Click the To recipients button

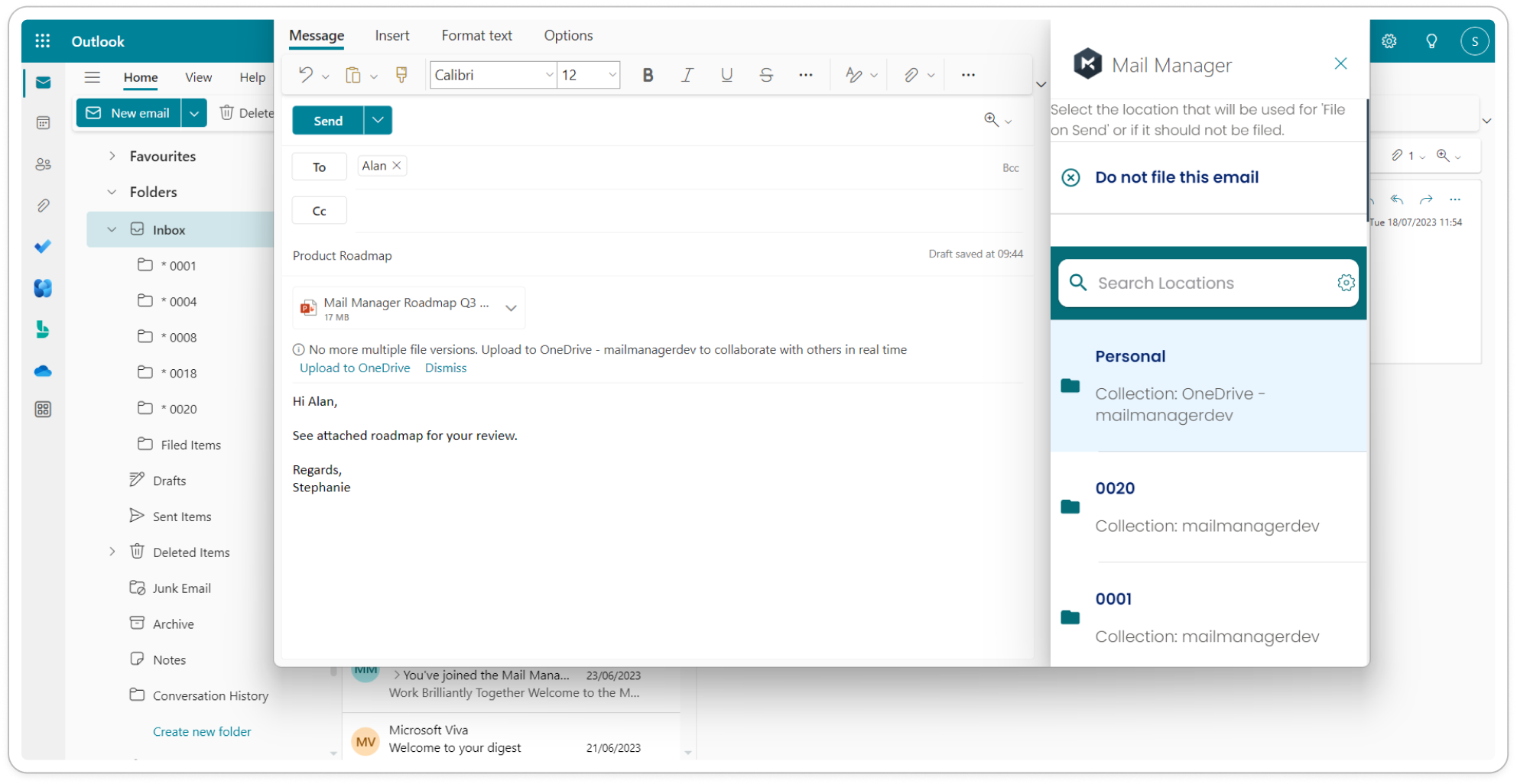click(x=320, y=167)
